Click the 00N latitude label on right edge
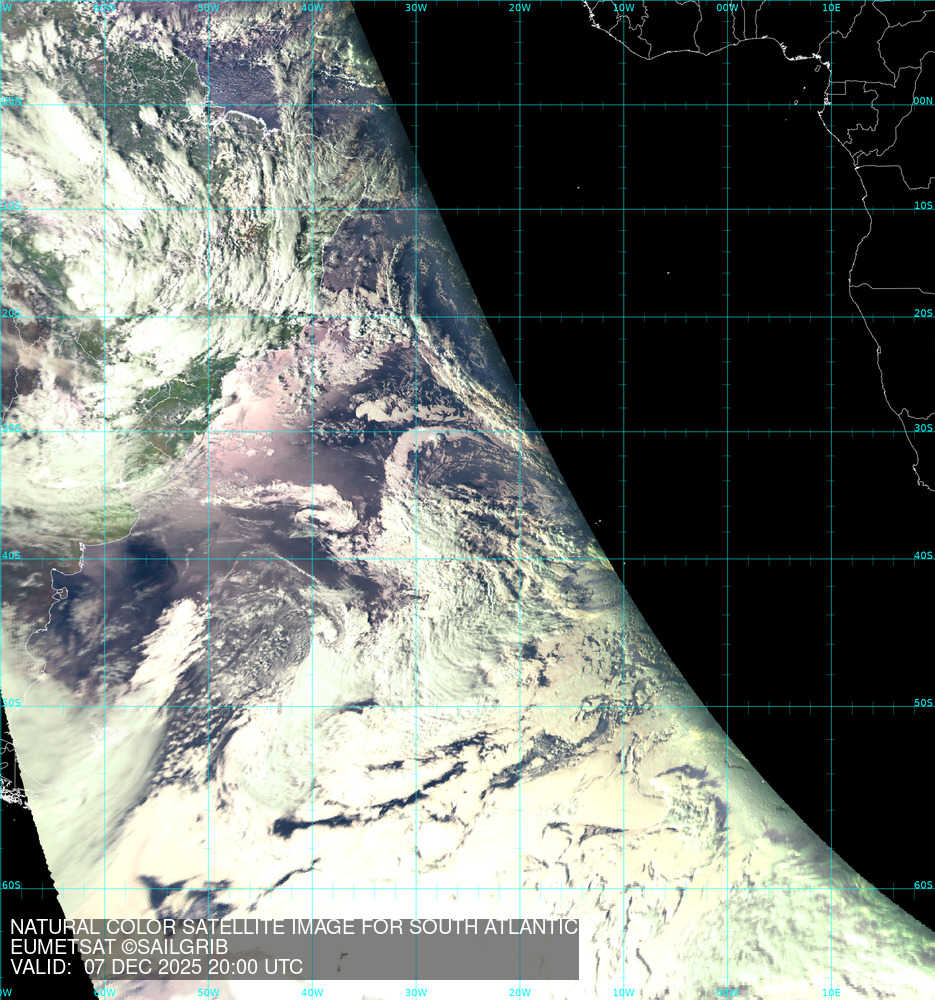935x1000 pixels. (922, 101)
